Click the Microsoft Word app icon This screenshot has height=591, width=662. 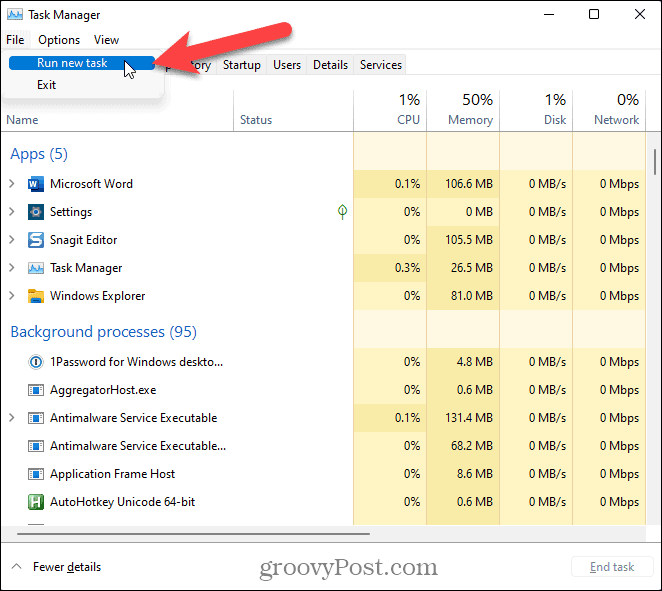[x=36, y=184]
